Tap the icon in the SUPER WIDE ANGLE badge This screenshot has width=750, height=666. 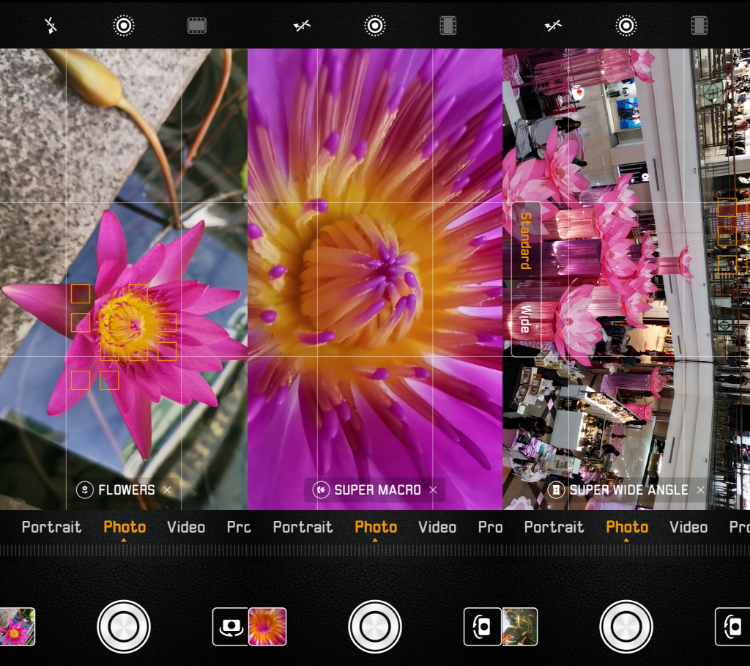coord(556,490)
